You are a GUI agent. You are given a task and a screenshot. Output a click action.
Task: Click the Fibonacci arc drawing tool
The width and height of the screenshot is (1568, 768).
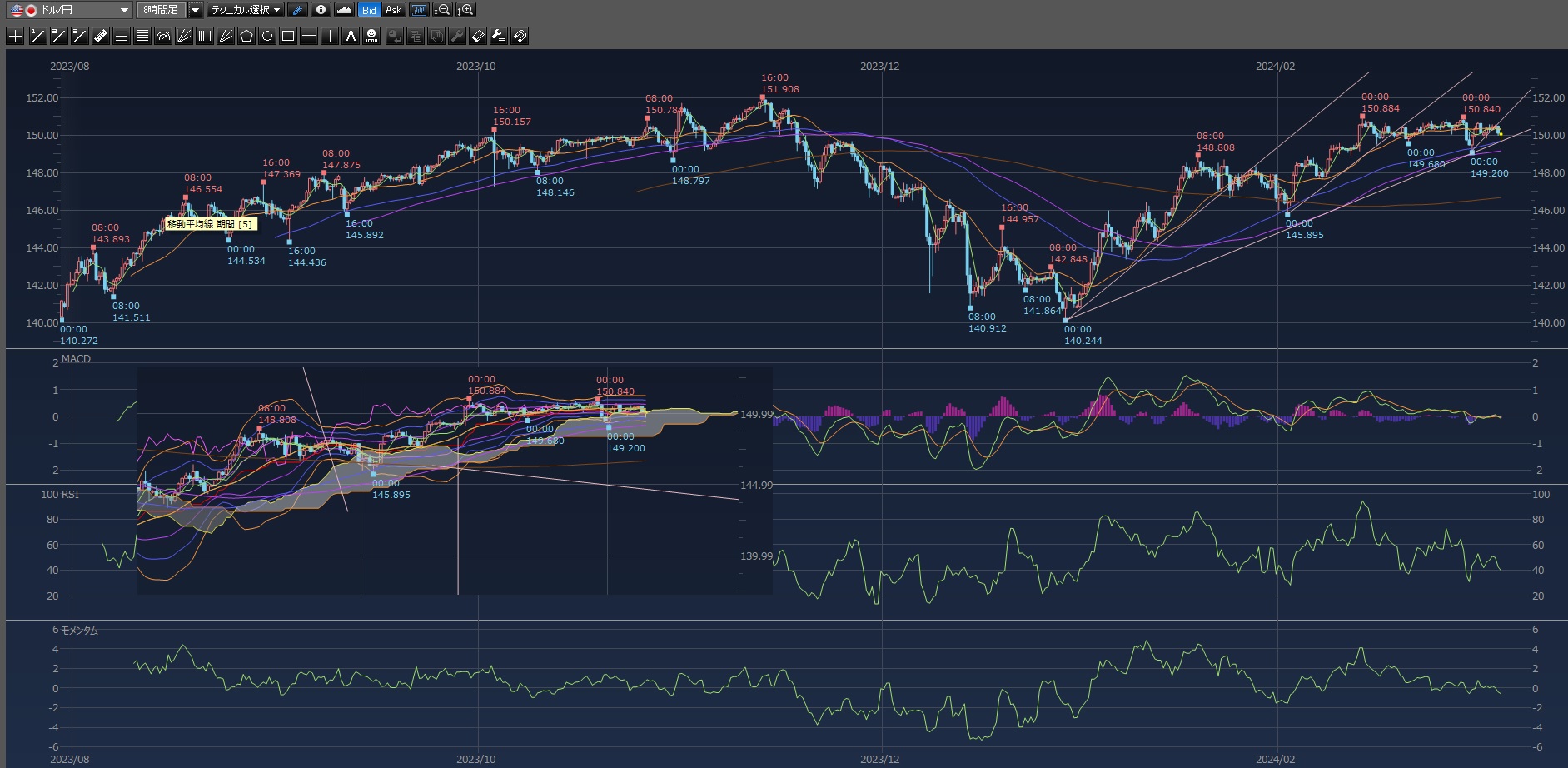click(163, 36)
